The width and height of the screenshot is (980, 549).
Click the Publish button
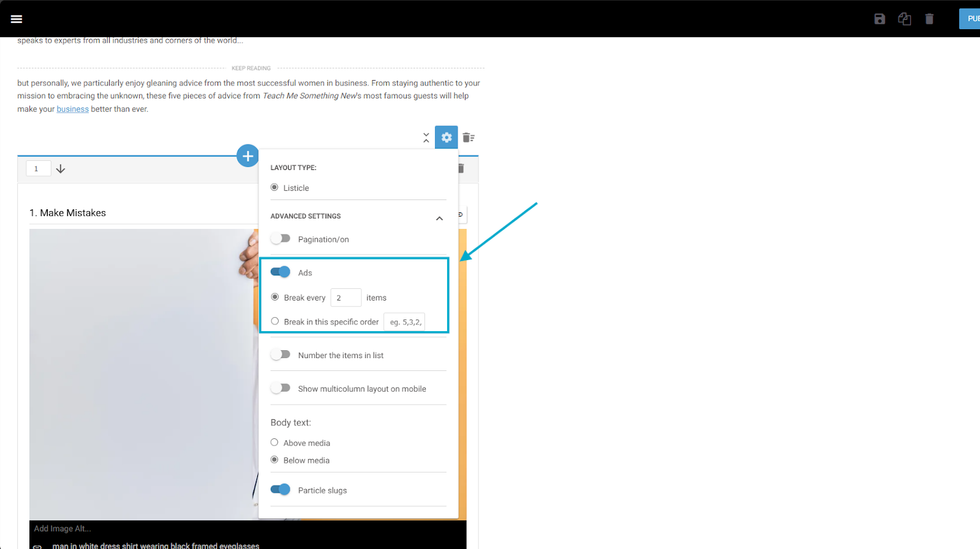pyautogui.click(x=968, y=19)
